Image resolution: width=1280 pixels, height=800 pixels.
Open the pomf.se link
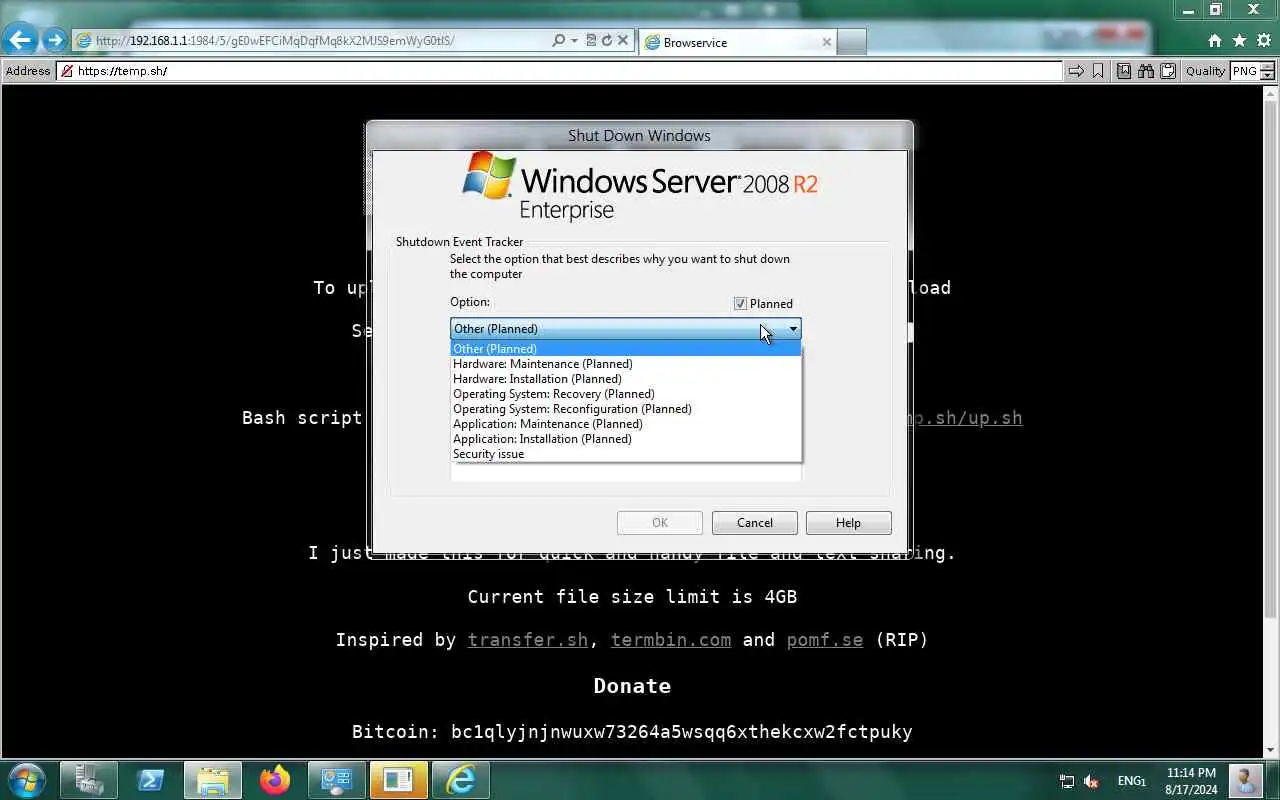click(x=825, y=640)
